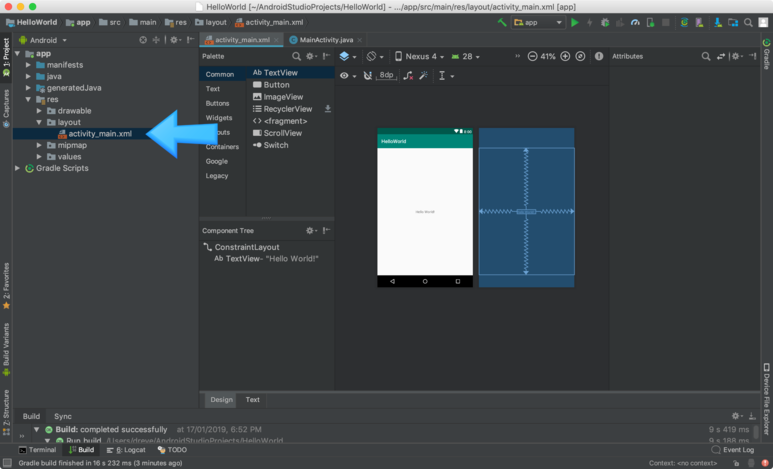This screenshot has width=773, height=469.
Task: Open the TODO tool tab
Action: [172, 450]
